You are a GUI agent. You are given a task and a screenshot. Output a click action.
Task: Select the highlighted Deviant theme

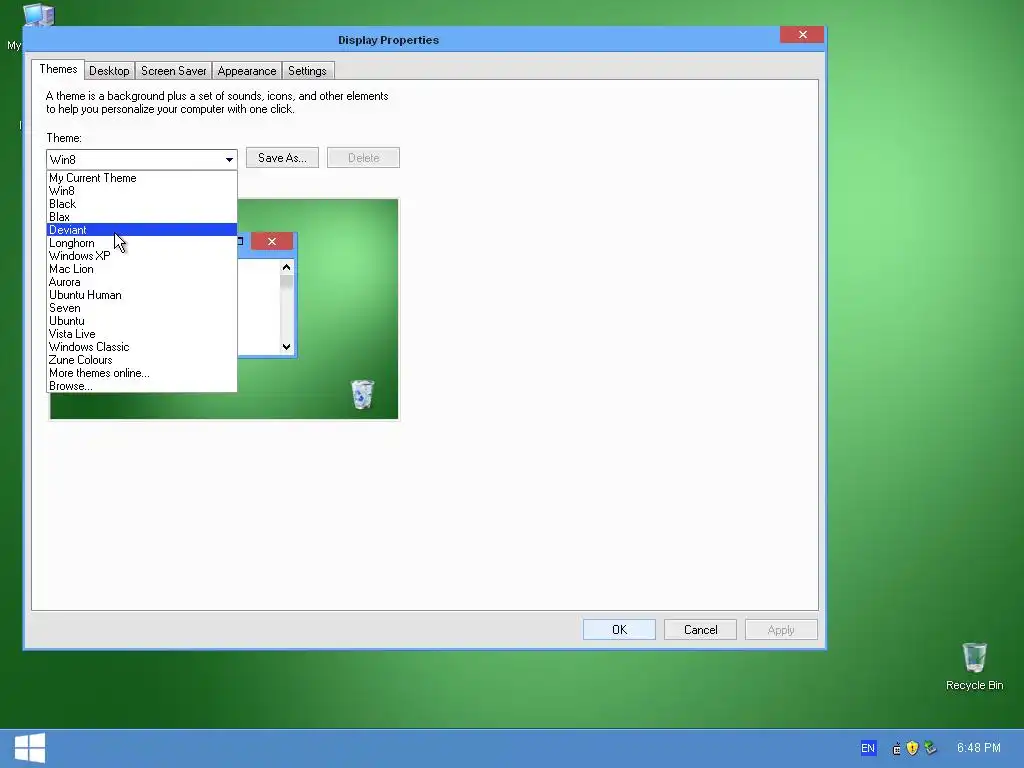click(142, 230)
